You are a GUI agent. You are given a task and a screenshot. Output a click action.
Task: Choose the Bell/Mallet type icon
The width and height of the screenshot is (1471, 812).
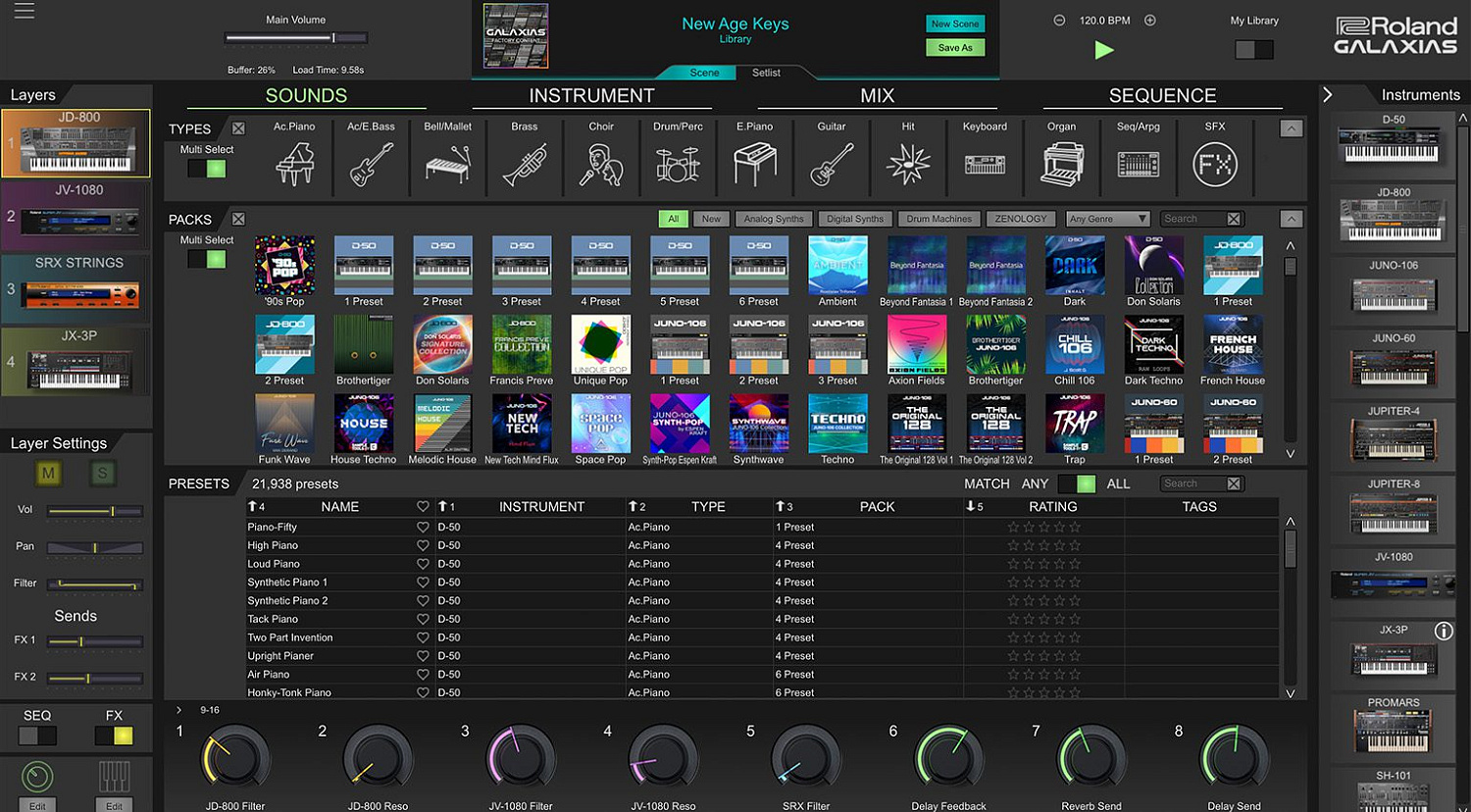448,164
